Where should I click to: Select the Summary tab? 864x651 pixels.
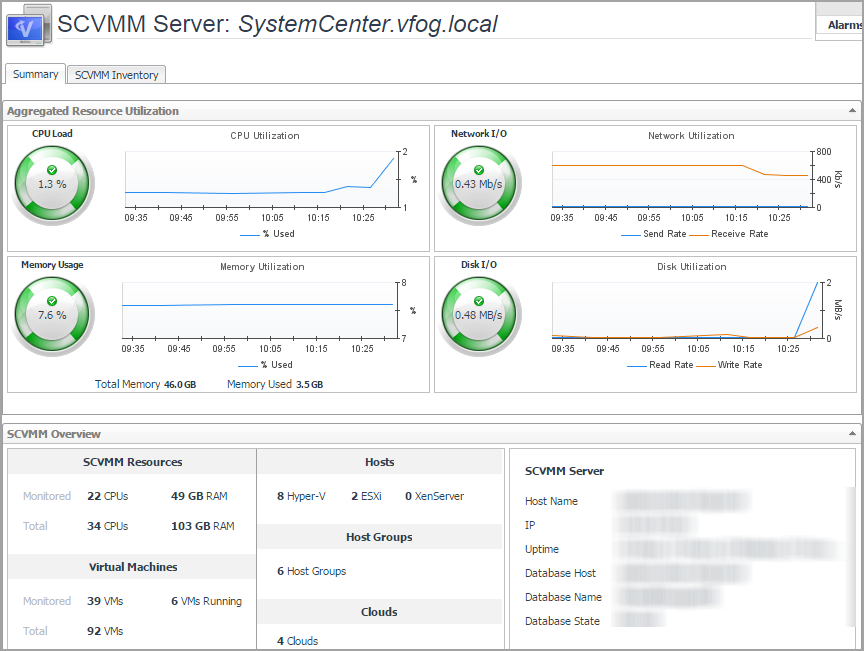[x=36, y=75]
